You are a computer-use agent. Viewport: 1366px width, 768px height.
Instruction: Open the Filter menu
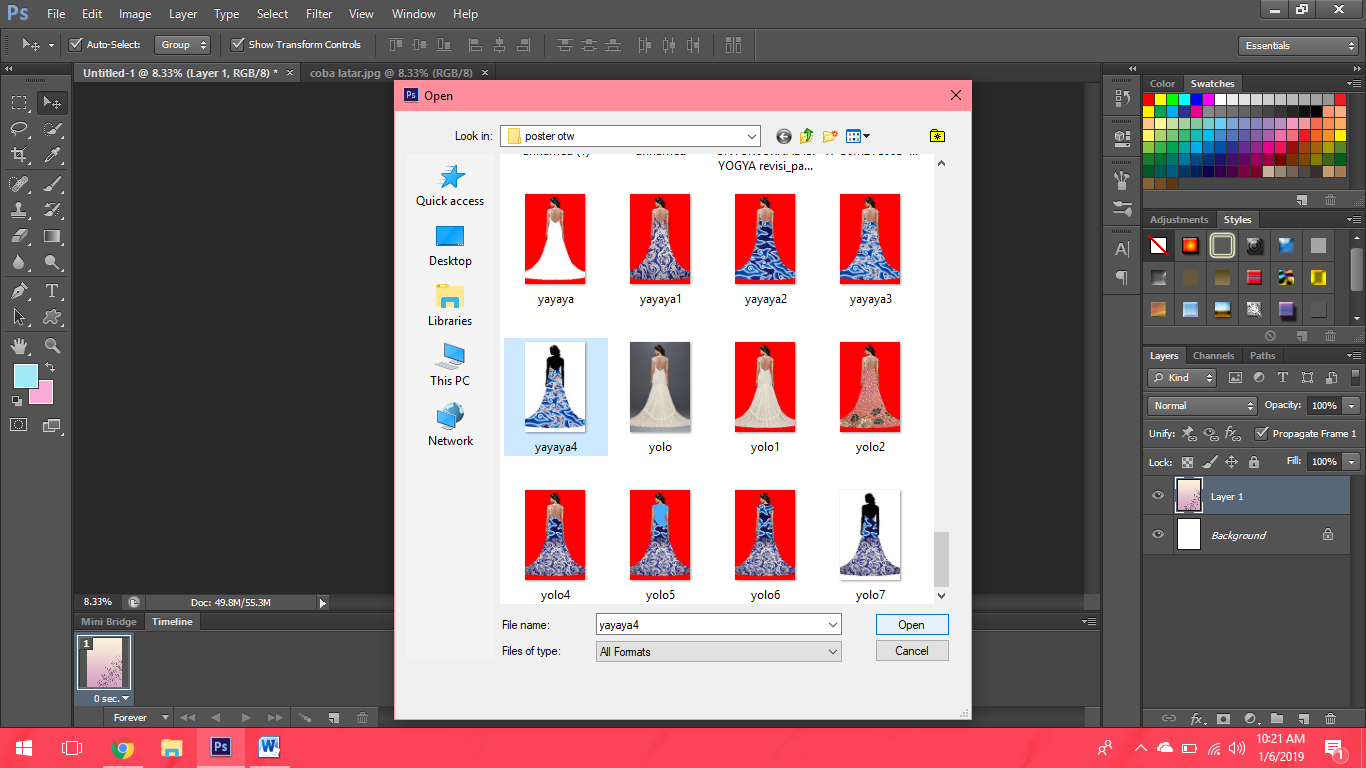click(318, 13)
